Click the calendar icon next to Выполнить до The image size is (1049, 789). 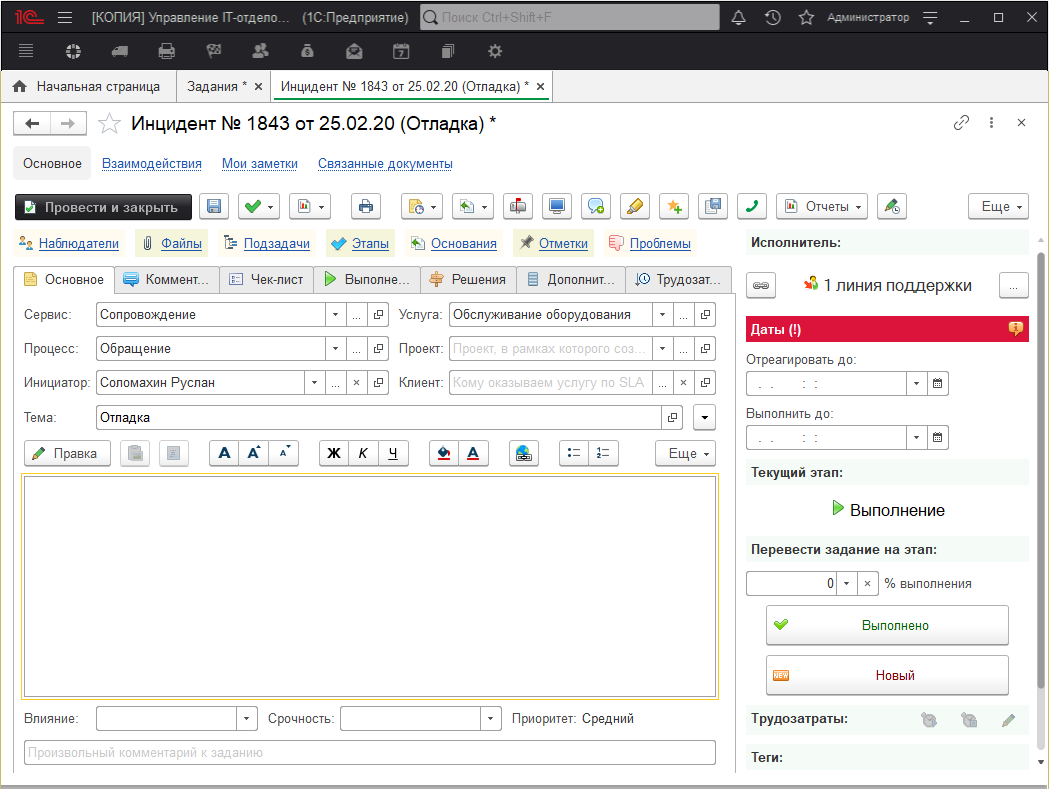point(938,437)
